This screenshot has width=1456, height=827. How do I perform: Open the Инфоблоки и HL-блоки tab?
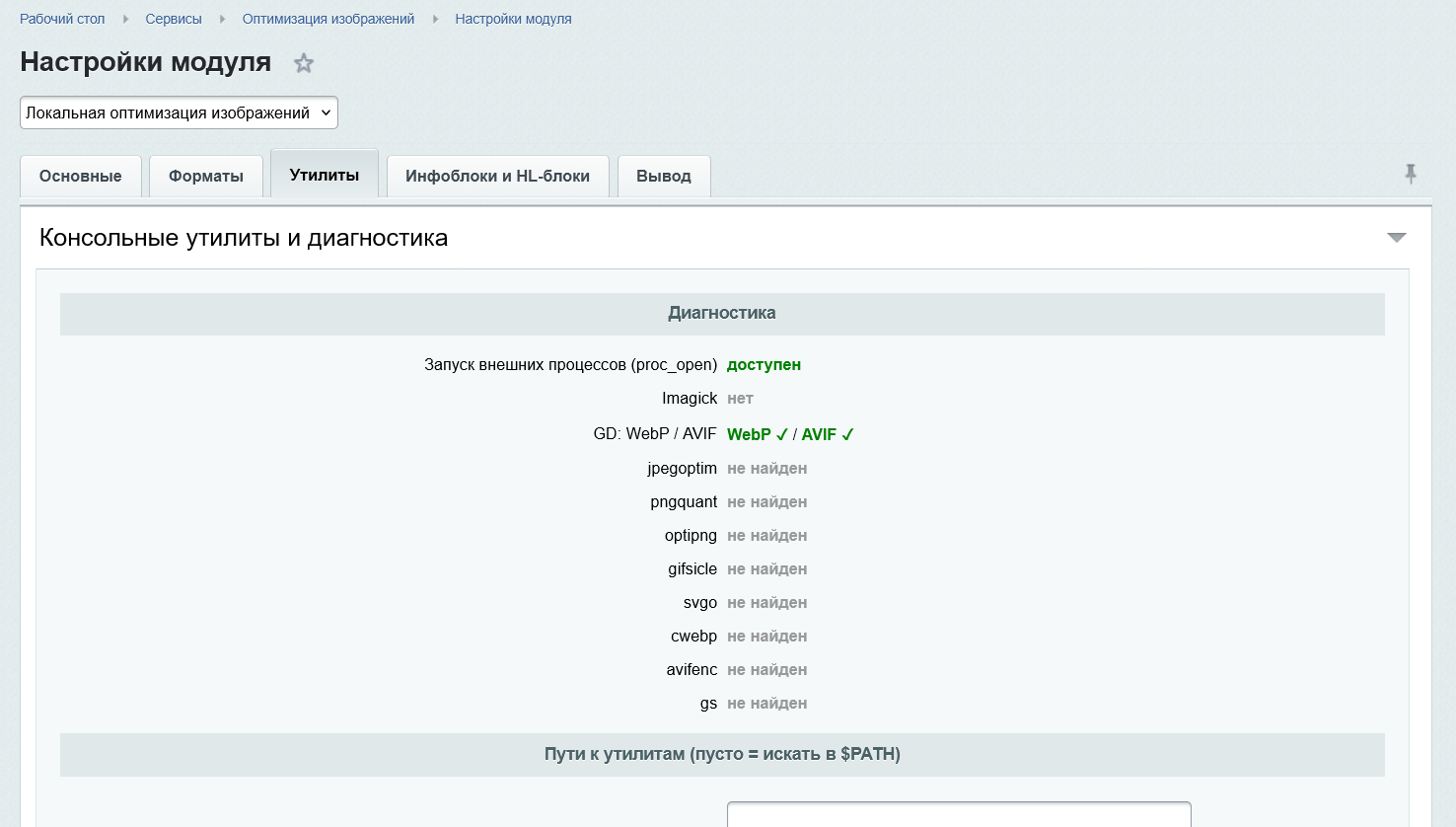coord(497,176)
